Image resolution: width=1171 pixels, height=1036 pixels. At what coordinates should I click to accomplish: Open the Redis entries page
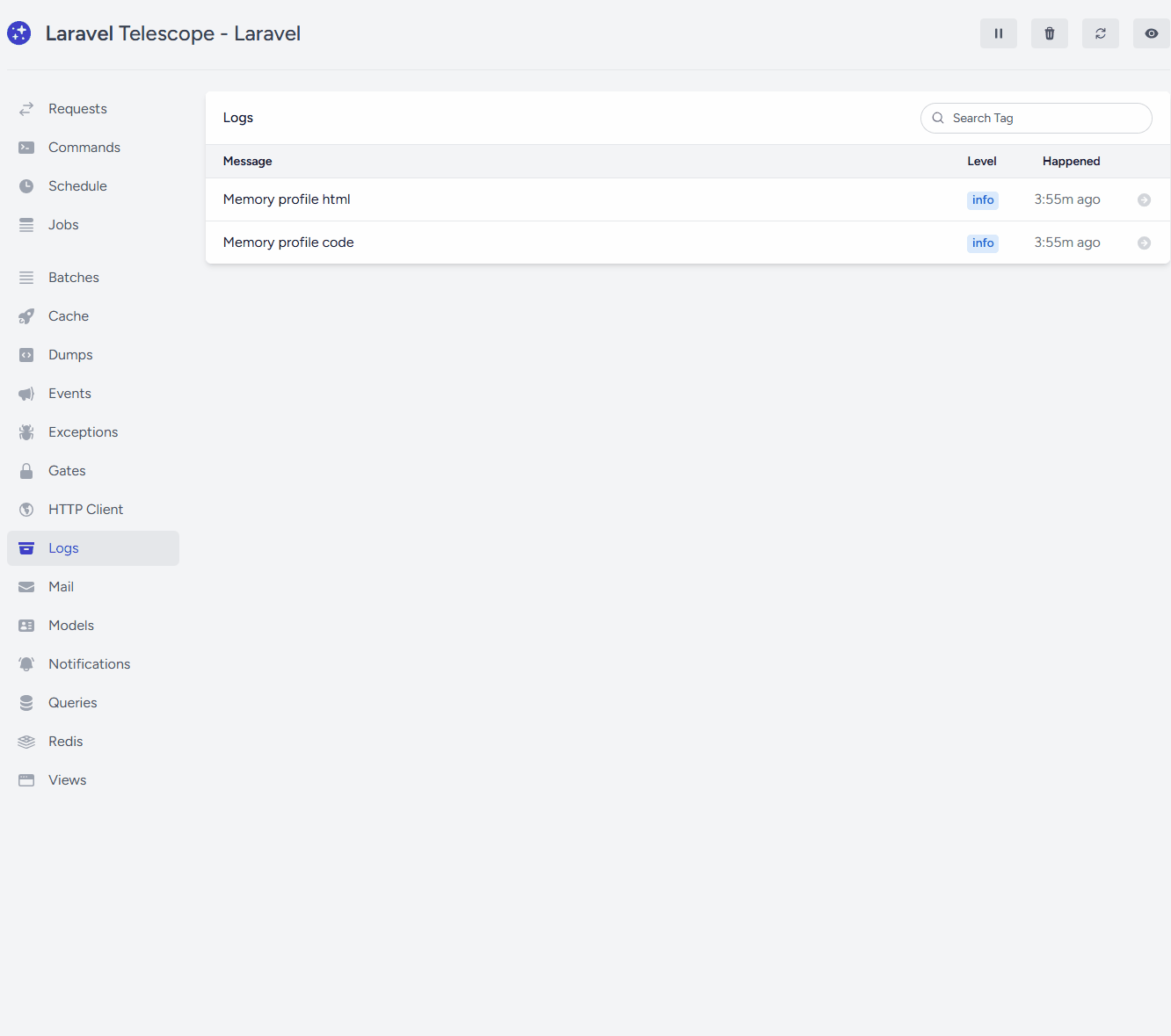point(65,742)
